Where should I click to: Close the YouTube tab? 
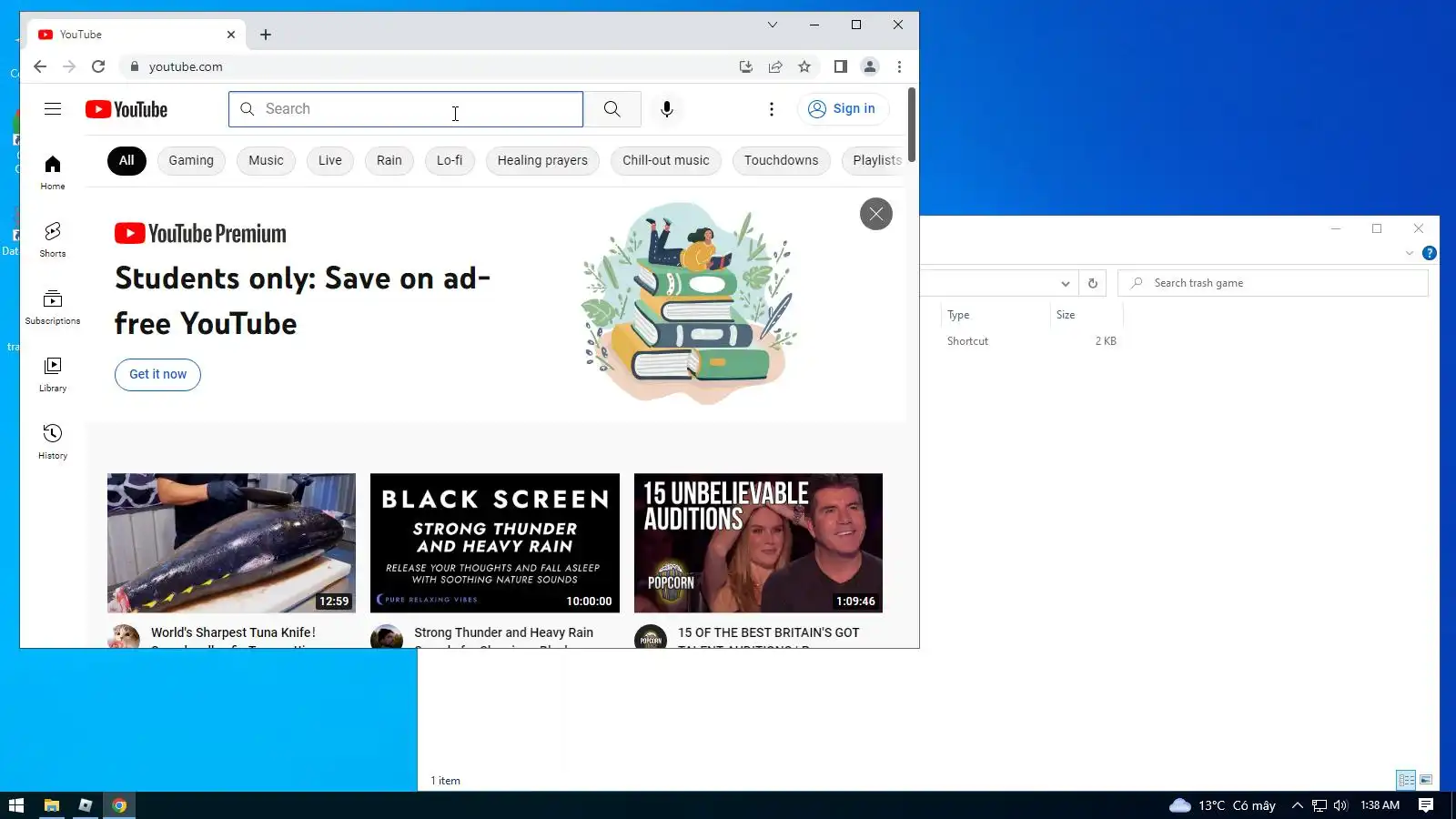tap(231, 35)
